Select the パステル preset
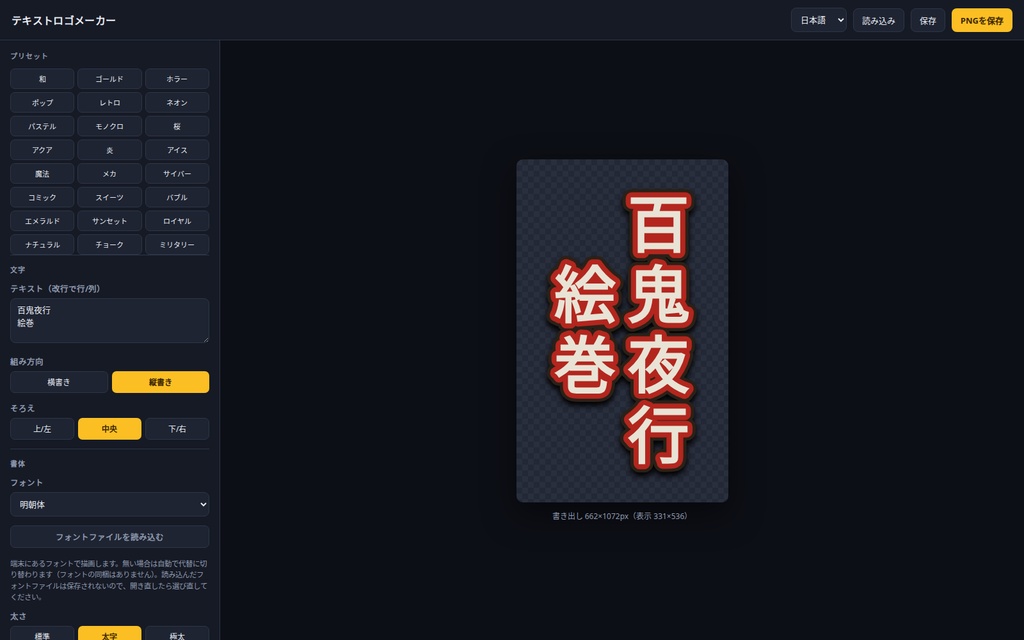The image size is (1024, 640). 42,126
